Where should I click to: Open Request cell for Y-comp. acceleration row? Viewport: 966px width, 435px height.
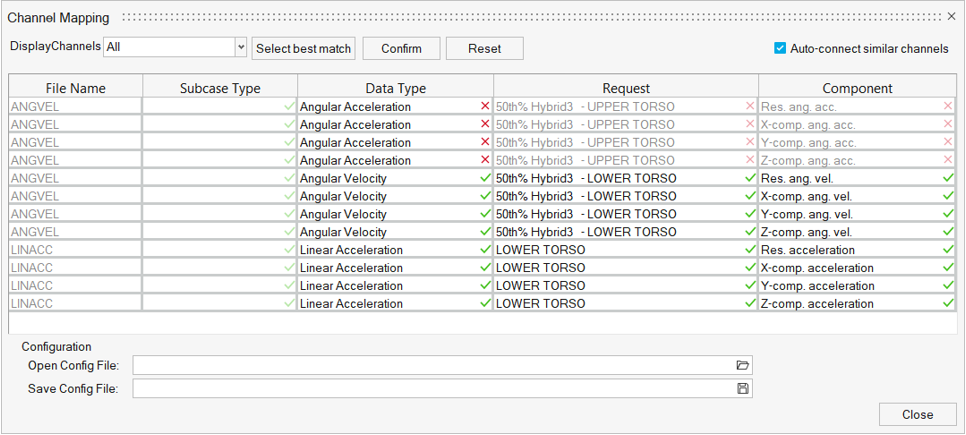(620, 286)
